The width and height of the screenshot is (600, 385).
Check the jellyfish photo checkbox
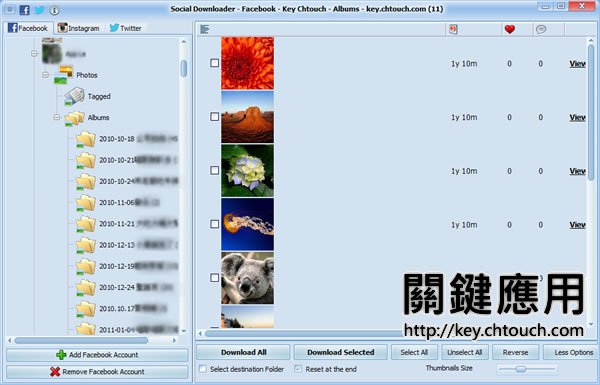215,224
